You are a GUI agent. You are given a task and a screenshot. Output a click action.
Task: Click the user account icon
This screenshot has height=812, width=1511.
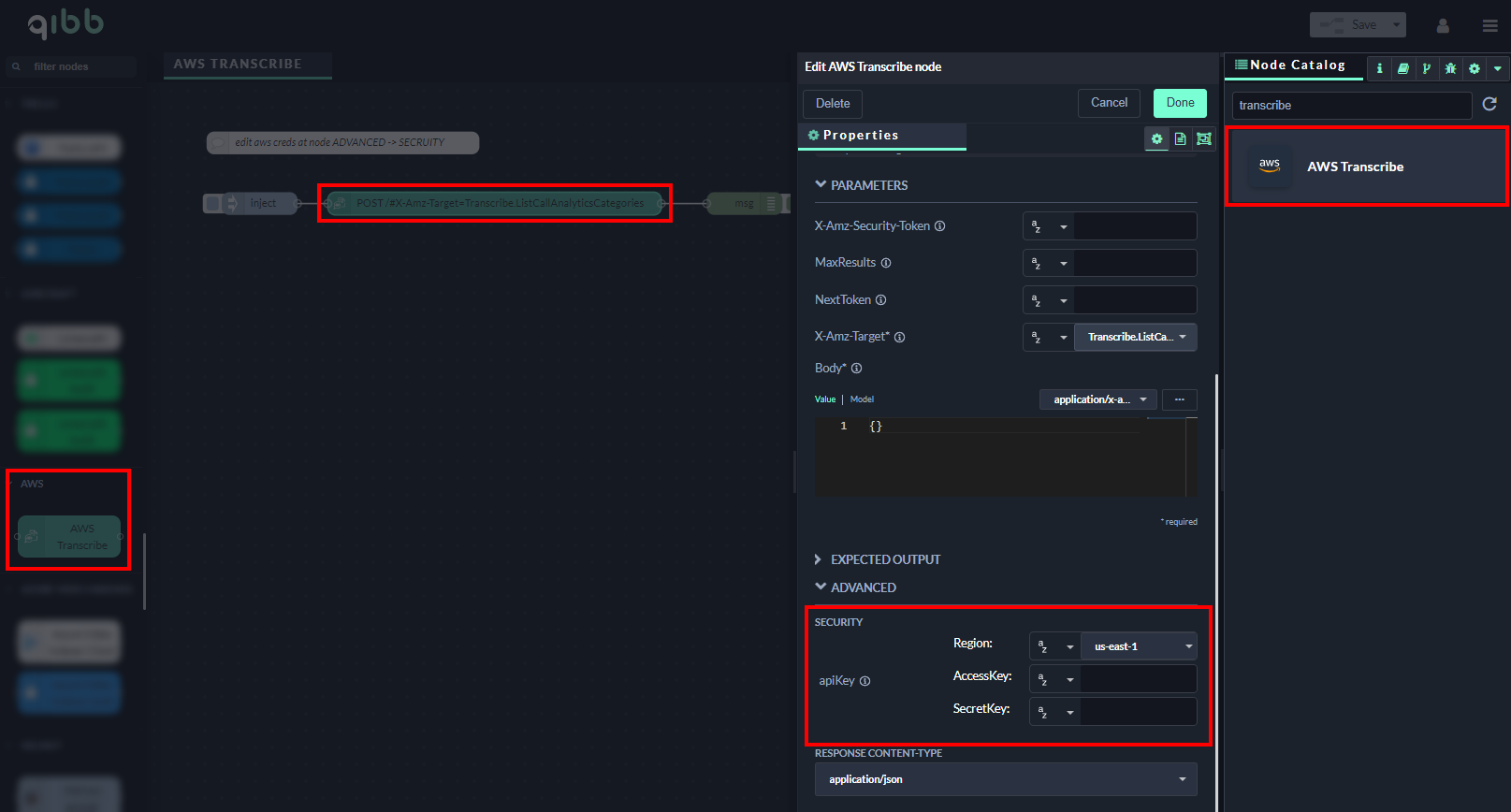1443,25
